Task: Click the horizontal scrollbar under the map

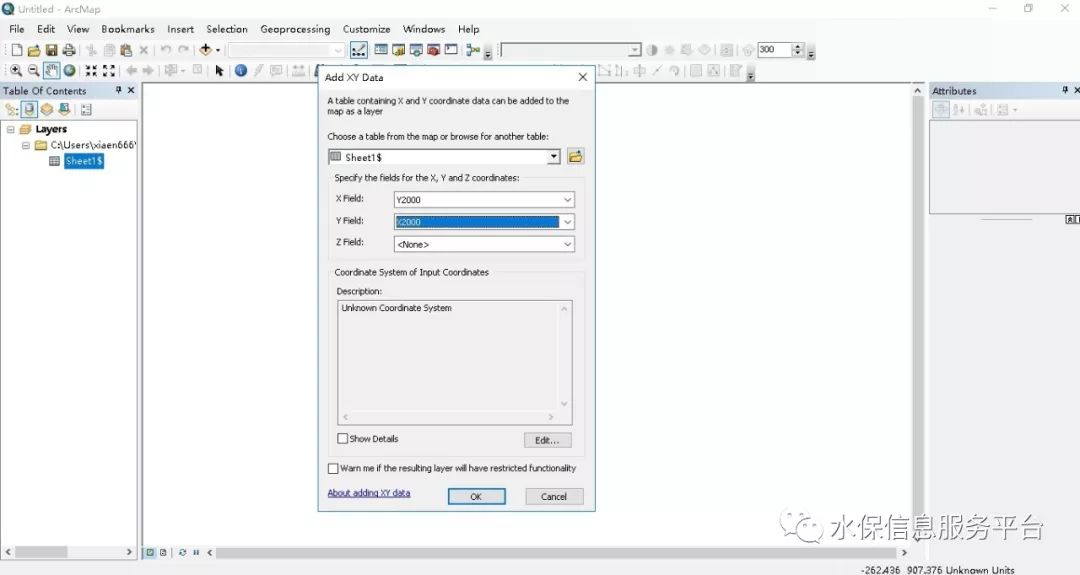Action: pyautogui.click(x=557, y=552)
